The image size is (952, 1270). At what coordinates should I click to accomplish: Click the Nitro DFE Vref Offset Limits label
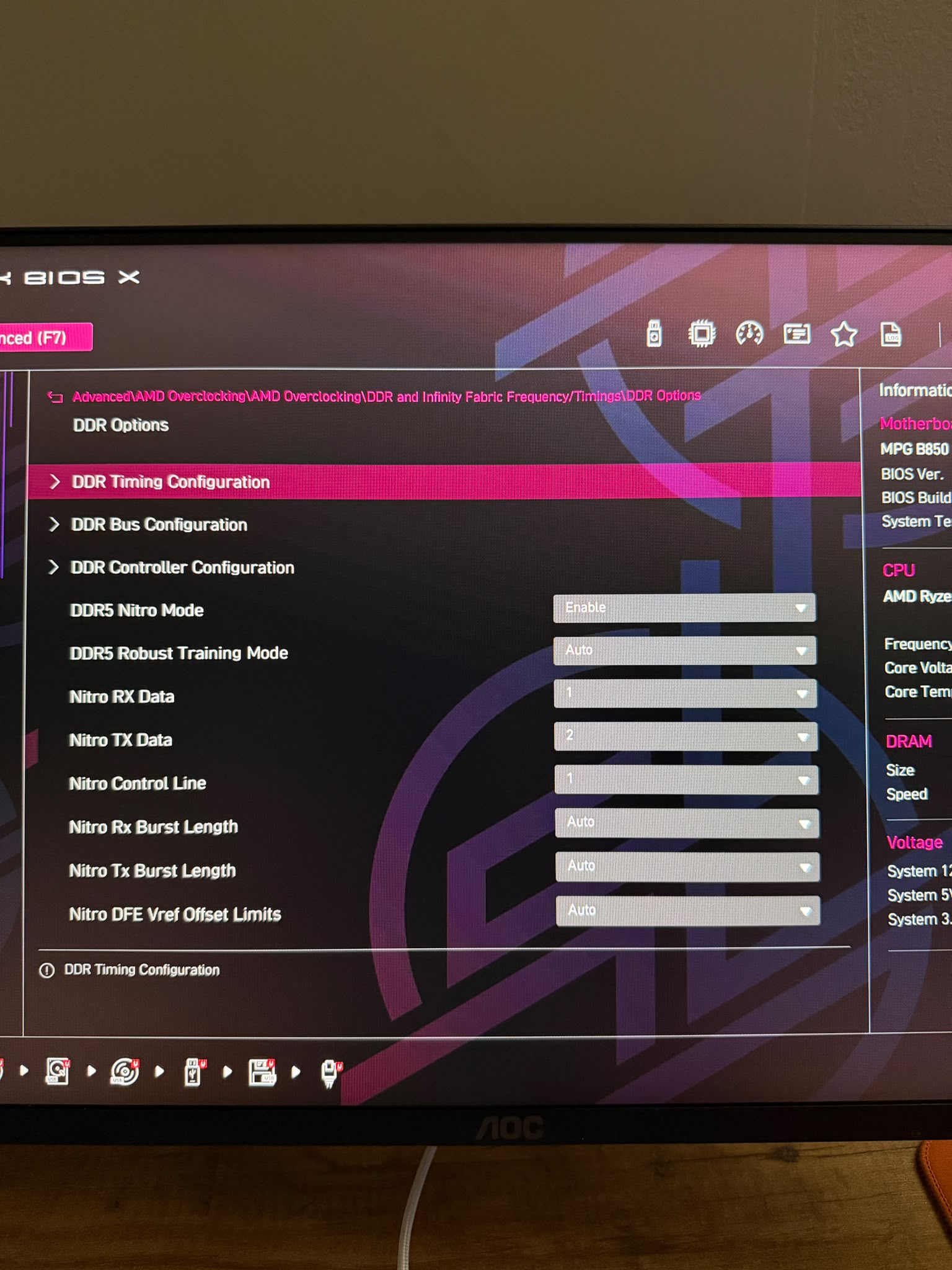pyautogui.click(x=175, y=915)
